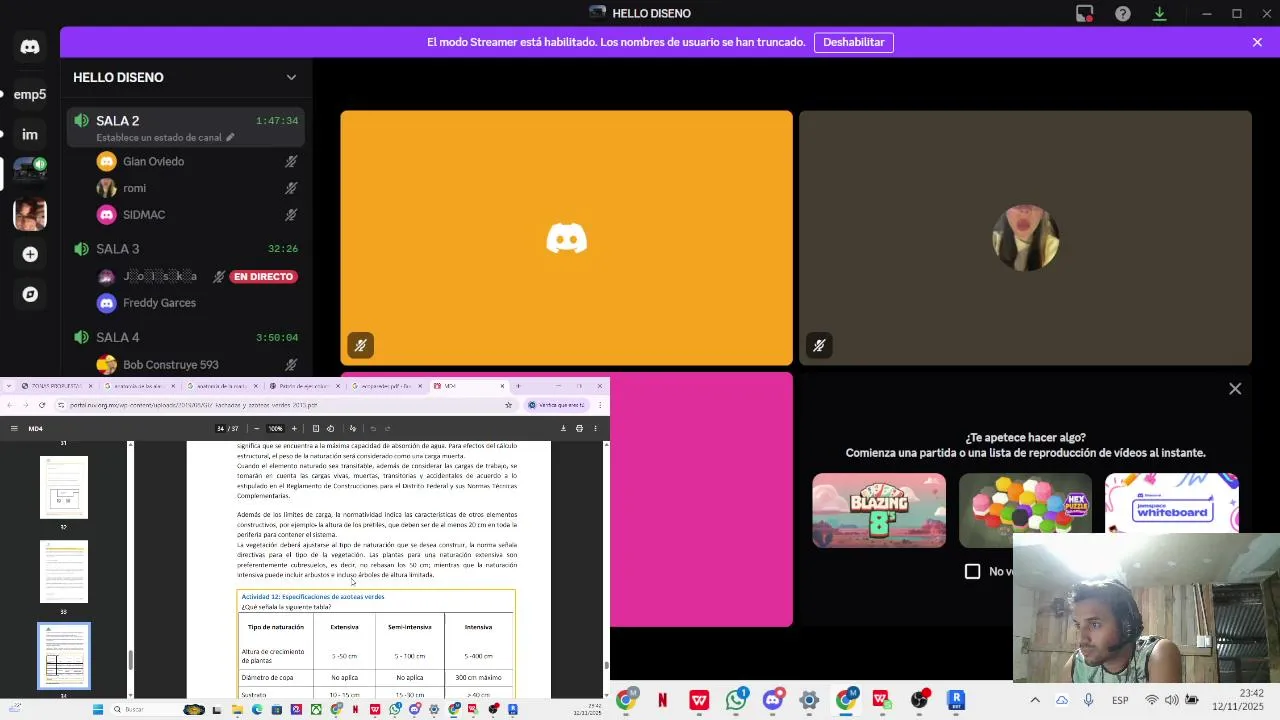Select the emp5 server in sidebar
This screenshot has height=720, width=1280.
(30, 94)
